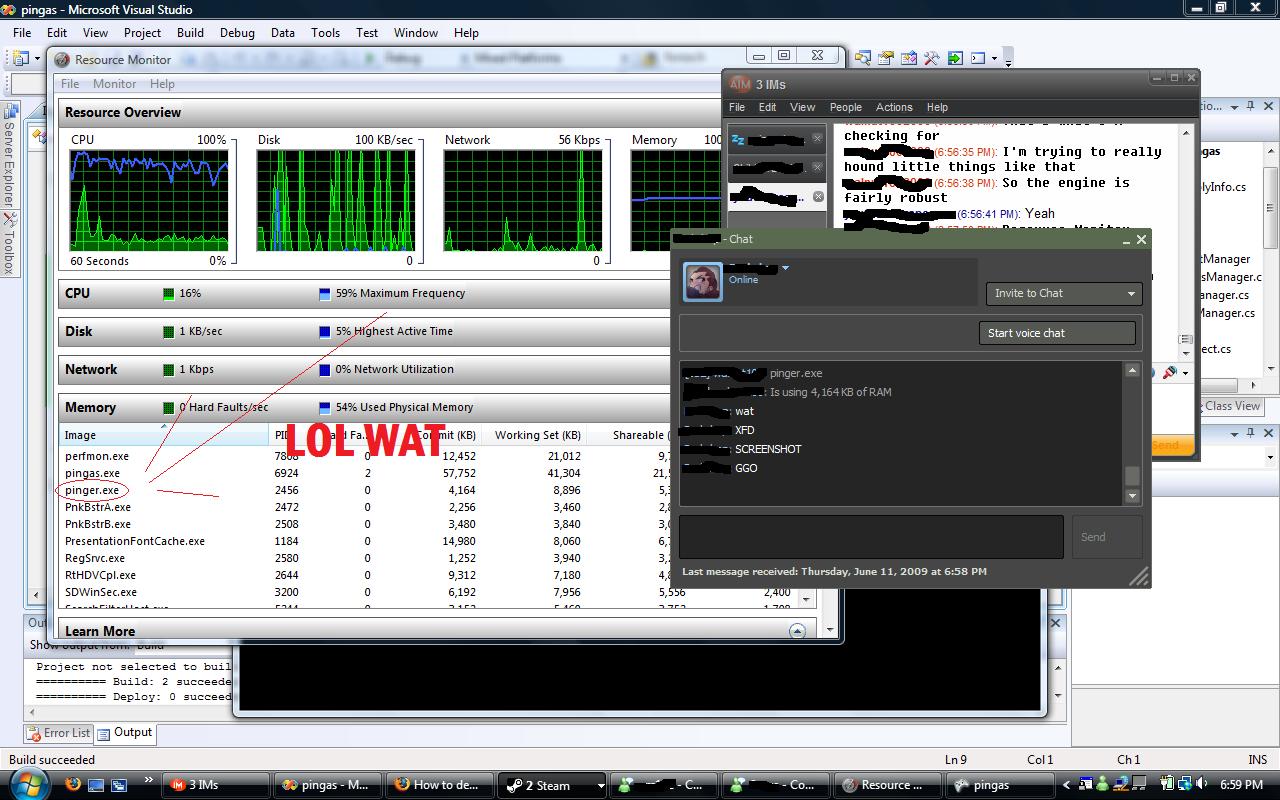Open the Properties Window toolbar icon

tap(886, 58)
